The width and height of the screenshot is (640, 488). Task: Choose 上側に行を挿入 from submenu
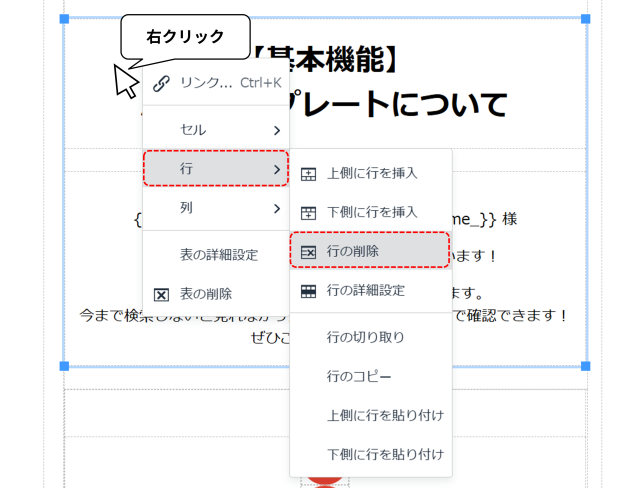371,174
